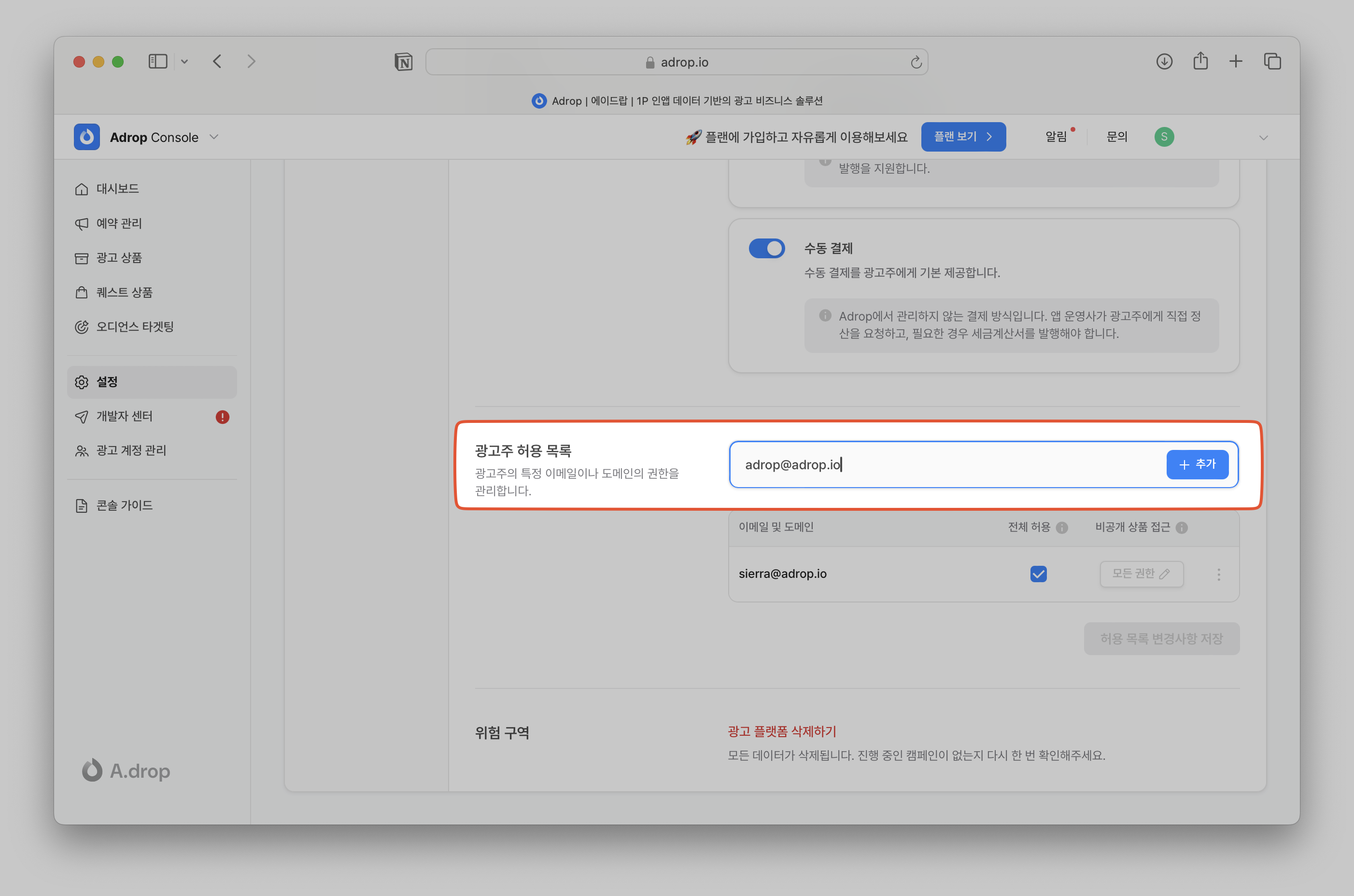This screenshot has height=896, width=1354.
Task: Toggle the 수동 결제 switch off
Action: click(767, 249)
